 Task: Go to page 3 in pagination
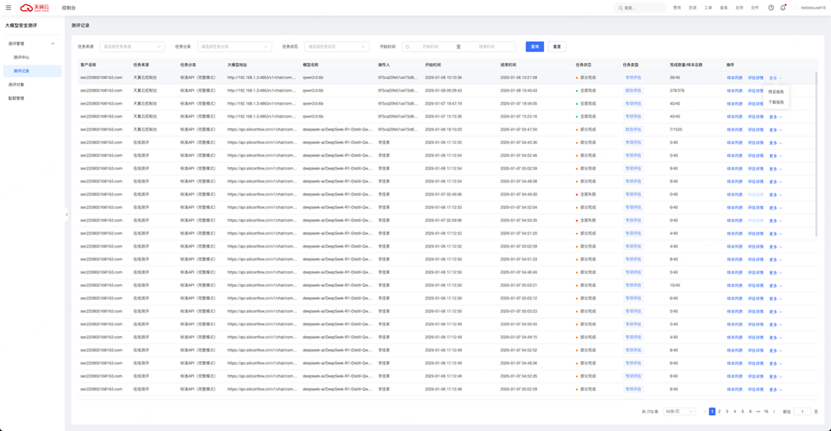pyautogui.click(x=727, y=411)
